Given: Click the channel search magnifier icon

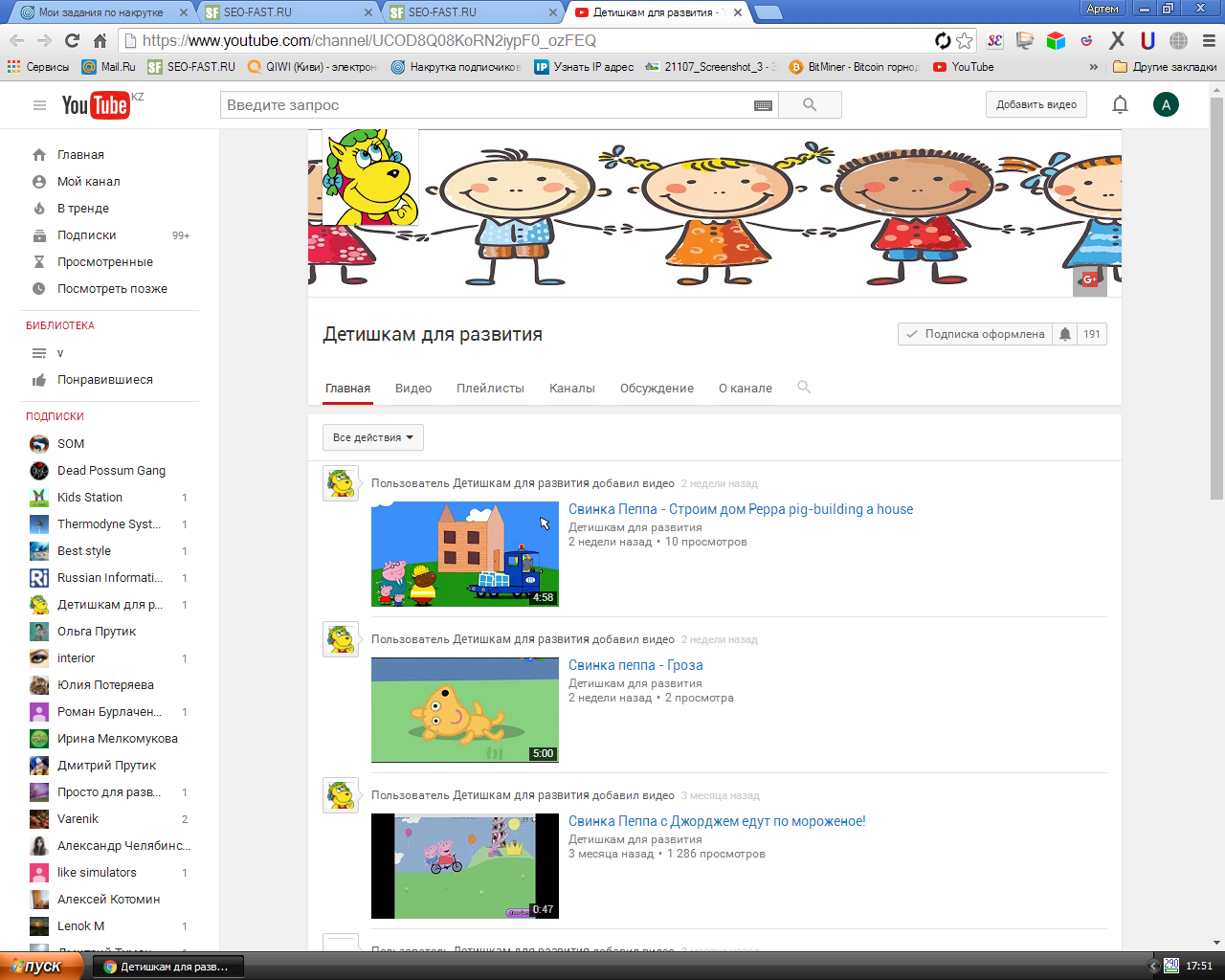Looking at the screenshot, I should pyautogui.click(x=804, y=388).
